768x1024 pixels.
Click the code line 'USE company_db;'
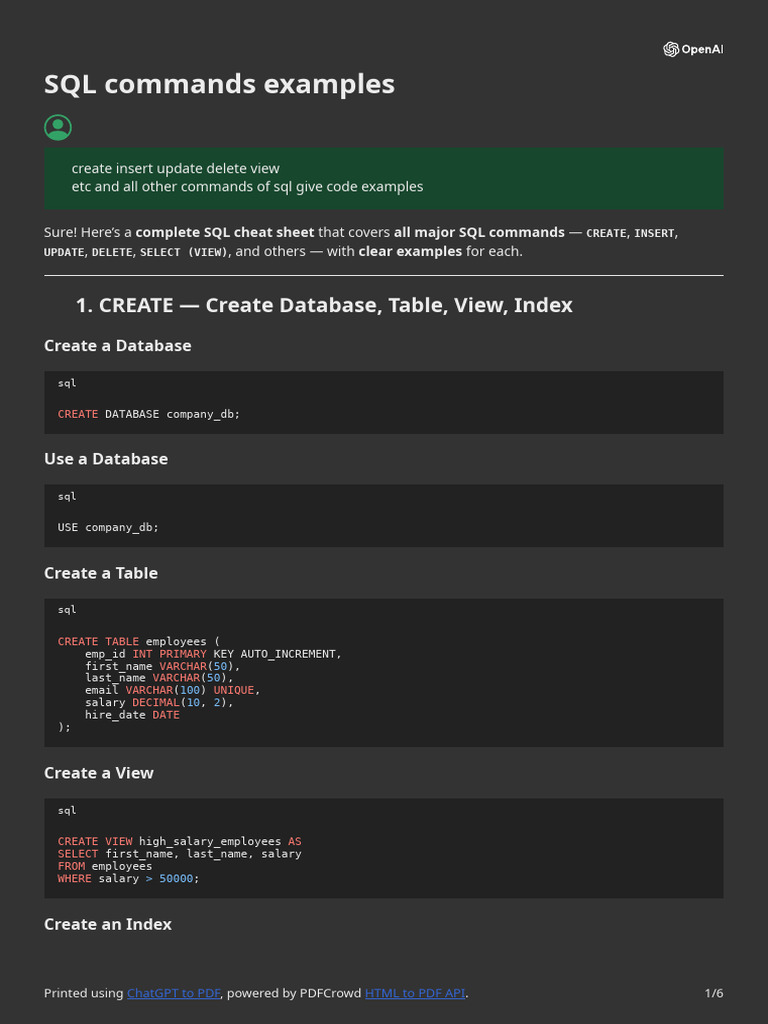tap(108, 528)
